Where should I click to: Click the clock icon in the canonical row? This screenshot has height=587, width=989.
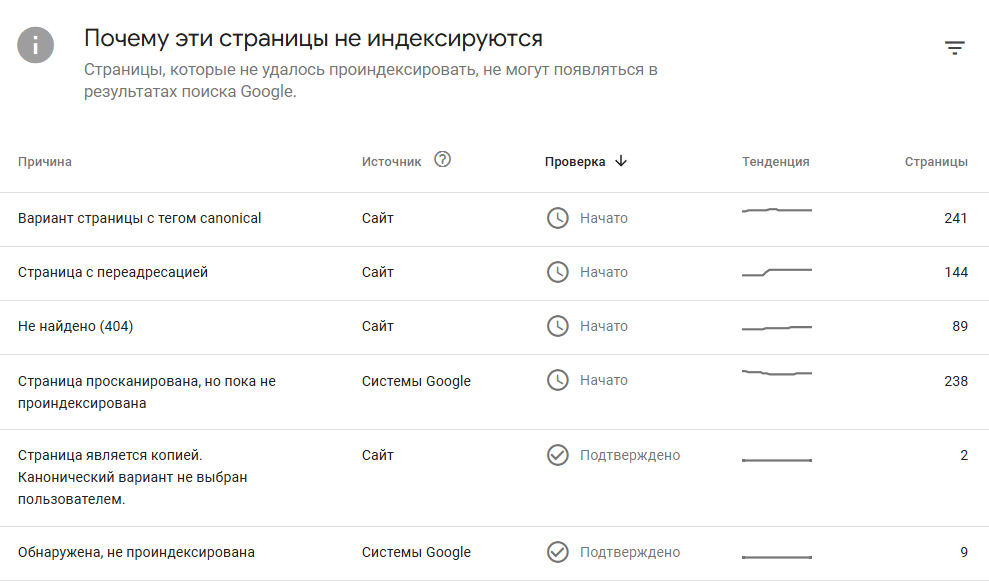coord(557,218)
